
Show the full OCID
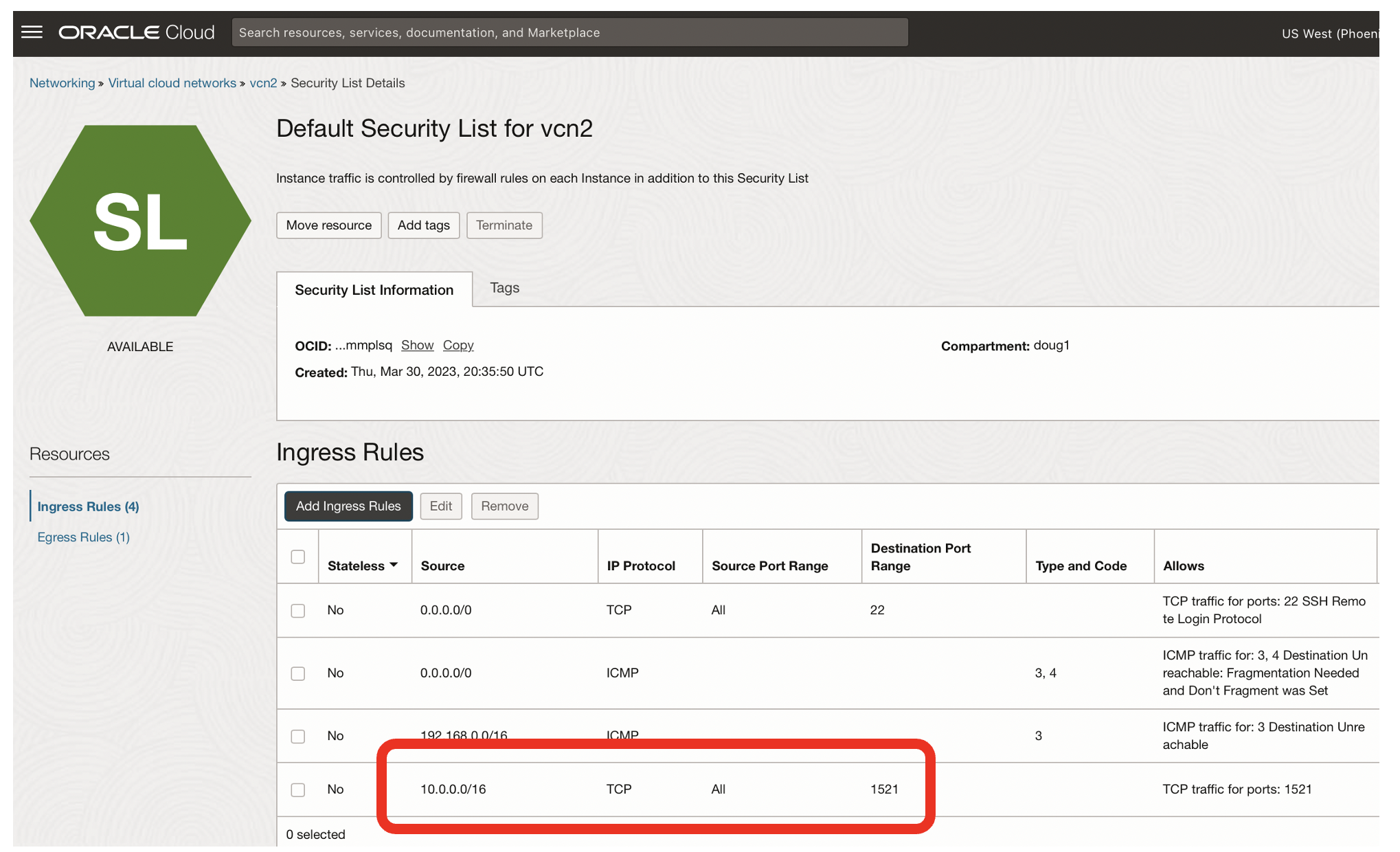click(x=417, y=345)
